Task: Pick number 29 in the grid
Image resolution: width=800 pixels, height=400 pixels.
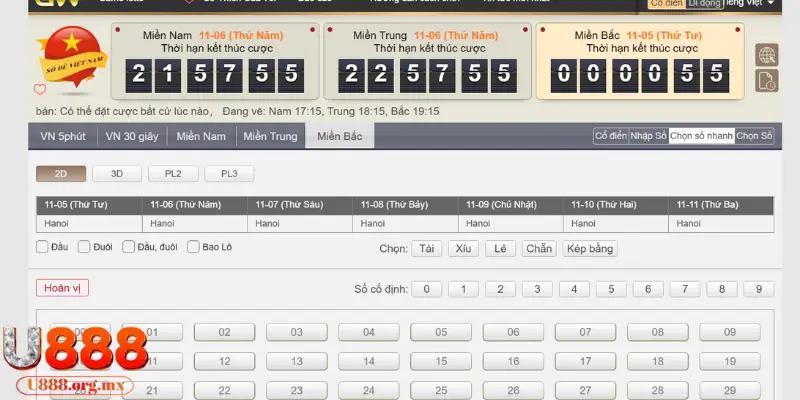Action: (x=730, y=391)
